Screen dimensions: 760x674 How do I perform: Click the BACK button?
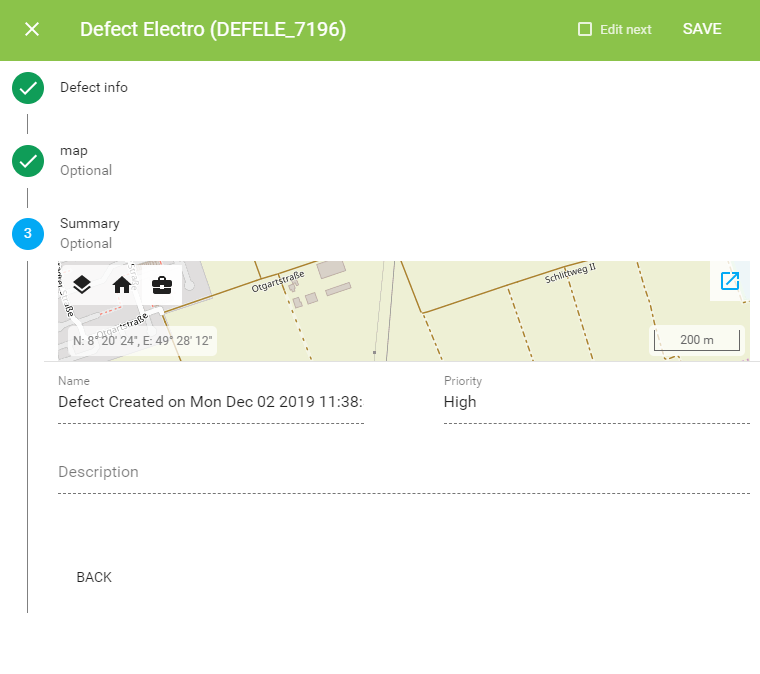tap(94, 577)
